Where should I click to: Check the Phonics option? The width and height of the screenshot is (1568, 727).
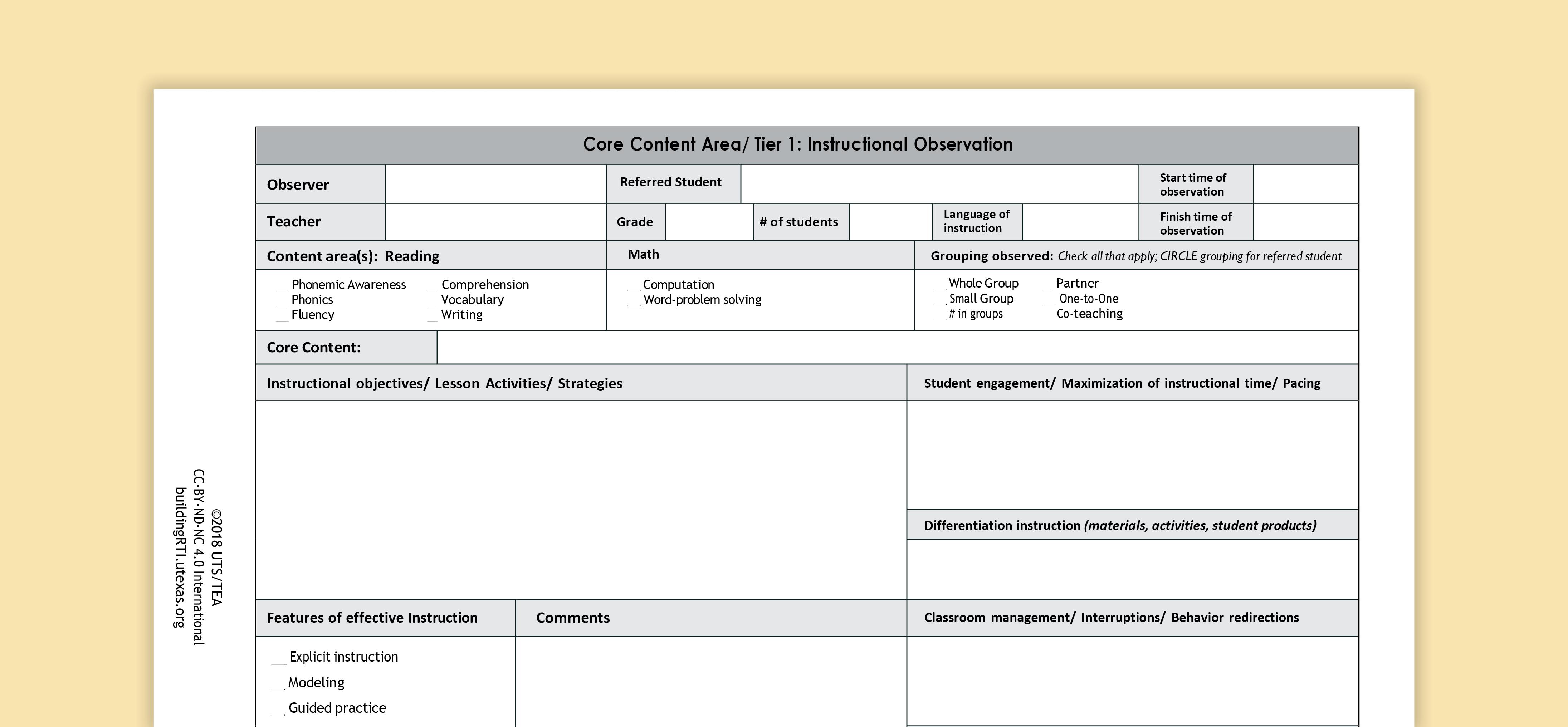pos(282,300)
